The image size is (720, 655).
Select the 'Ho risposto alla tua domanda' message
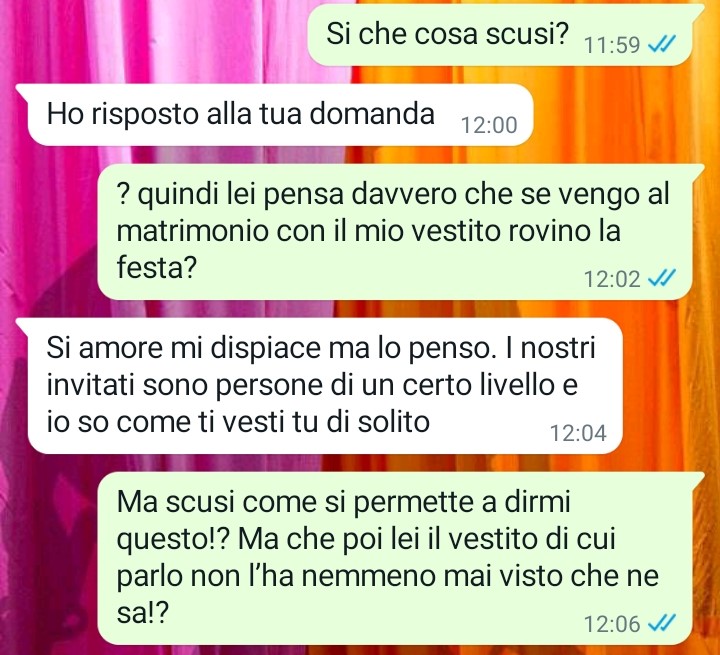click(276, 114)
